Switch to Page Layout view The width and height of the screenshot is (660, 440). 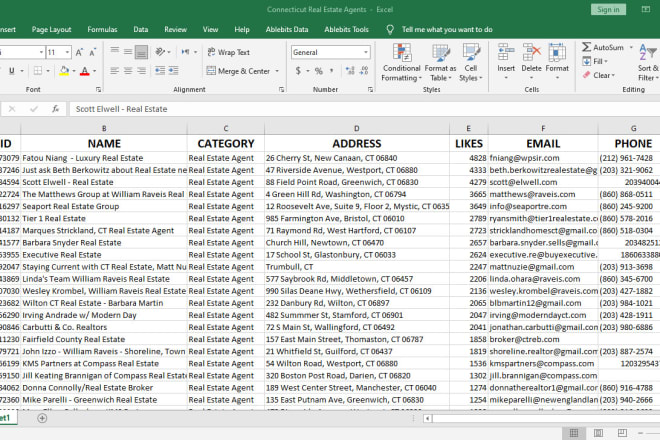[598, 433]
